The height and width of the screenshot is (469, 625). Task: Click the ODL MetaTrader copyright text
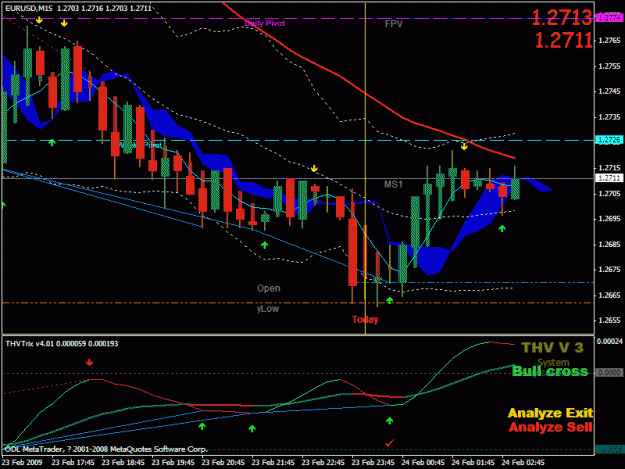106,449
